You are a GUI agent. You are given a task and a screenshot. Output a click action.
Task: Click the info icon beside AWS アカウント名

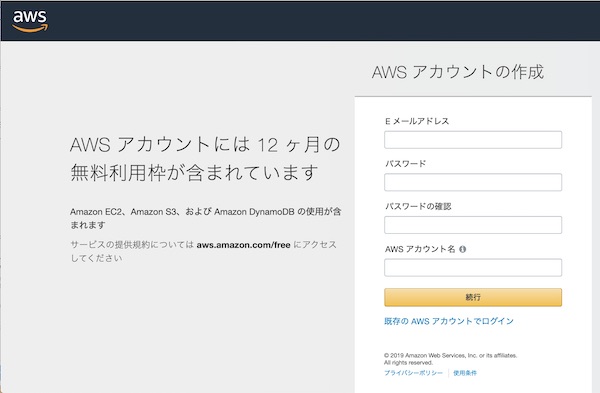pyautogui.click(x=463, y=249)
